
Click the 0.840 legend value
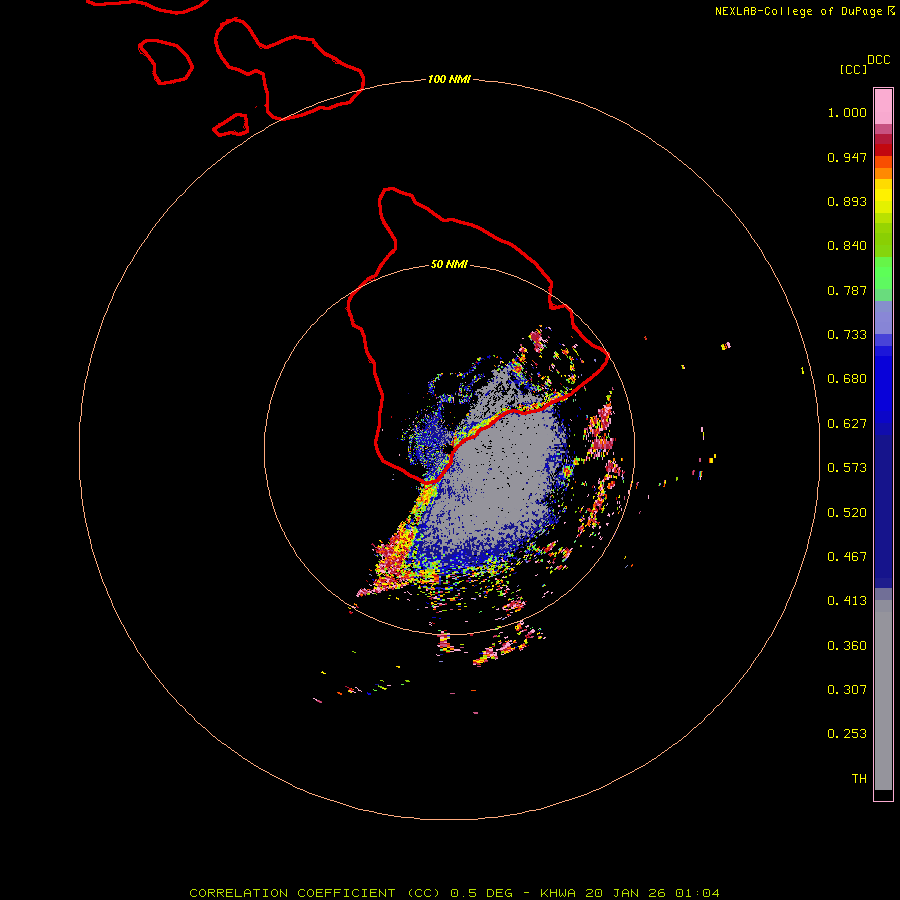847,246
